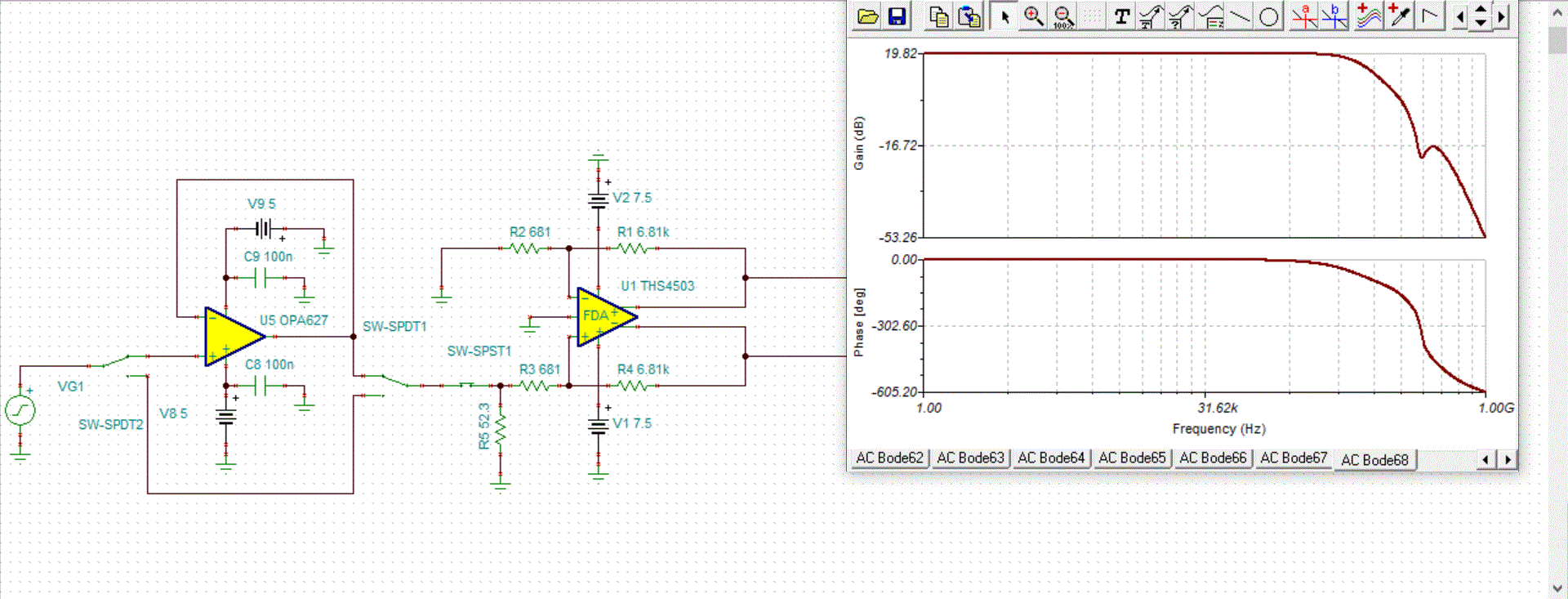The width and height of the screenshot is (1568, 599).
Task: Select the VG1 voltage generator source
Action: click(x=20, y=409)
